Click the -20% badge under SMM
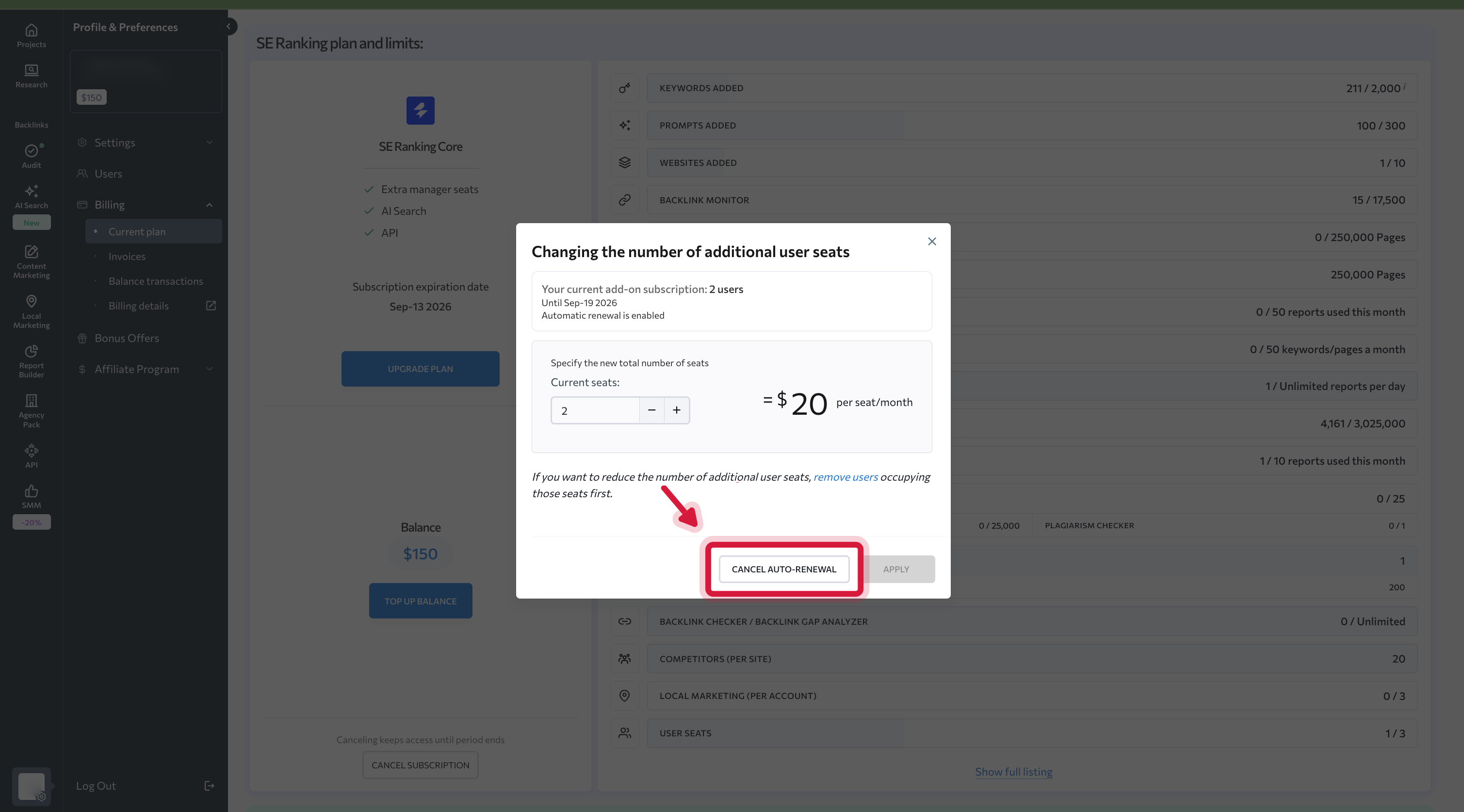 pos(31,522)
